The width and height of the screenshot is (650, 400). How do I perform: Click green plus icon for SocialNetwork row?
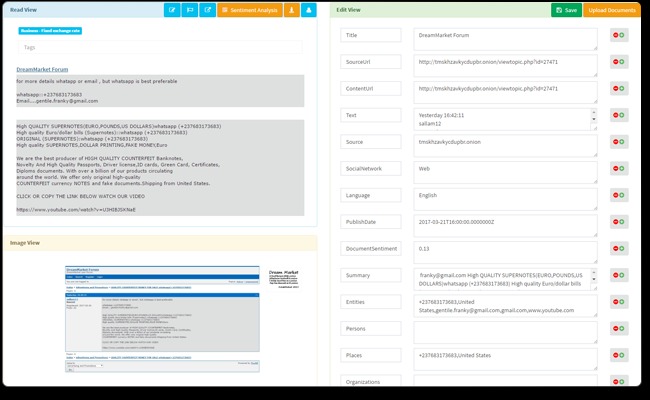tap(622, 168)
